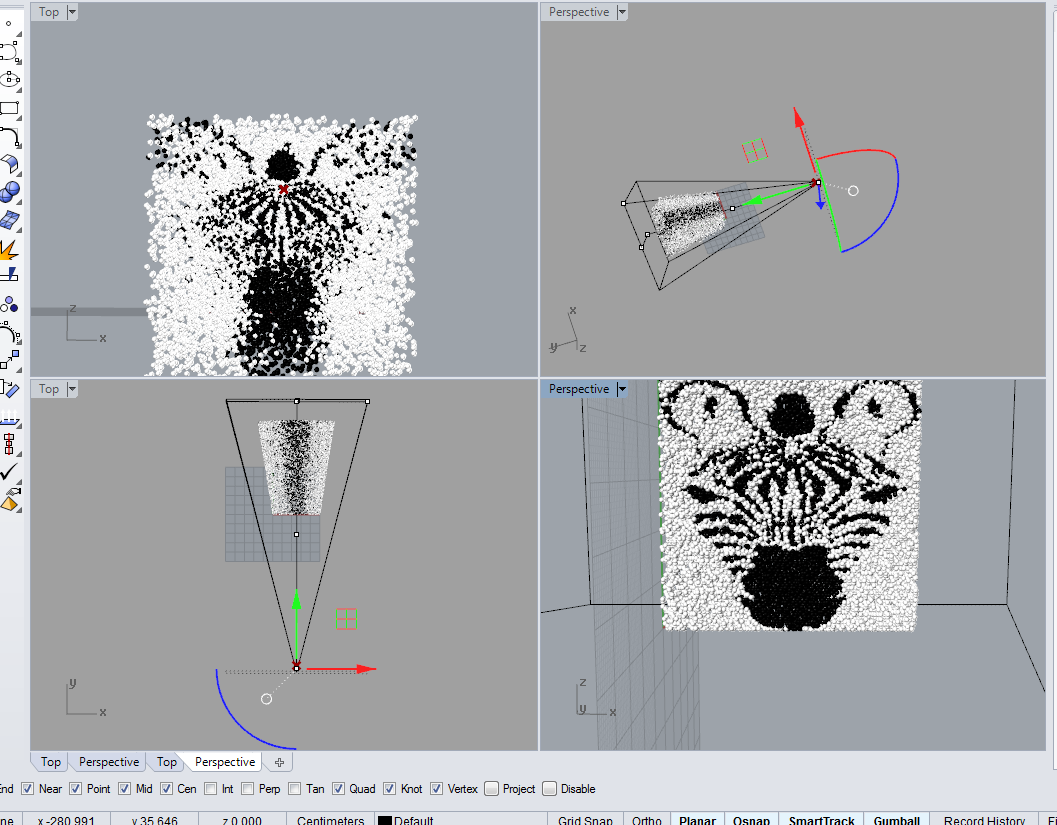Toggle the Quad object snap

(x=338, y=789)
